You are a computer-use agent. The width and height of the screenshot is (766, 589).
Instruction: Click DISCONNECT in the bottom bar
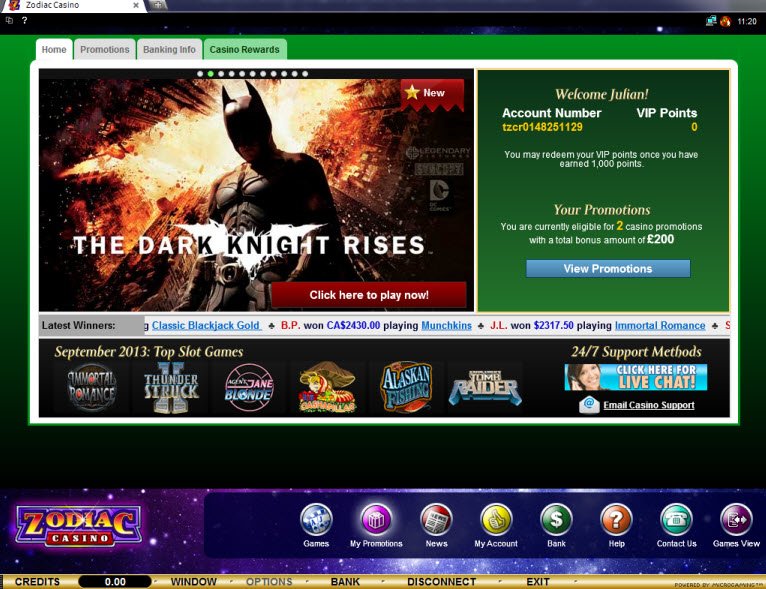coord(442,582)
